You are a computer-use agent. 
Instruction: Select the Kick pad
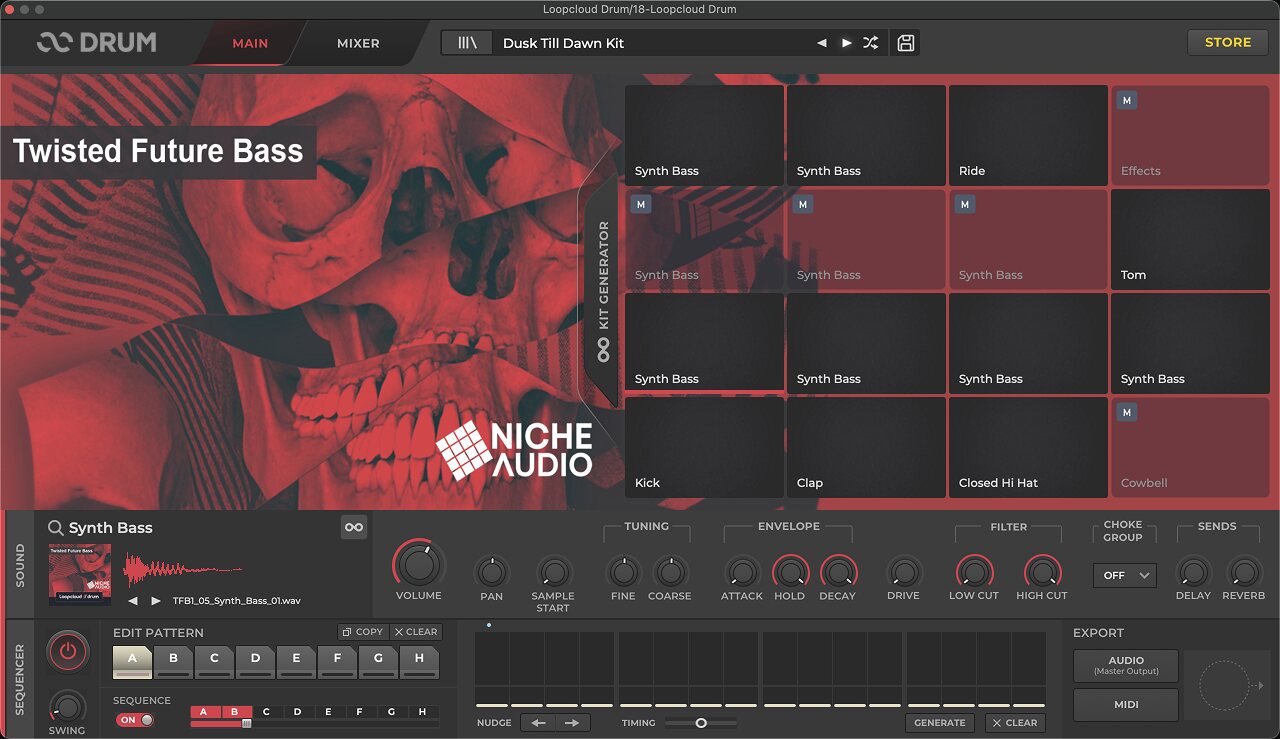coord(704,447)
